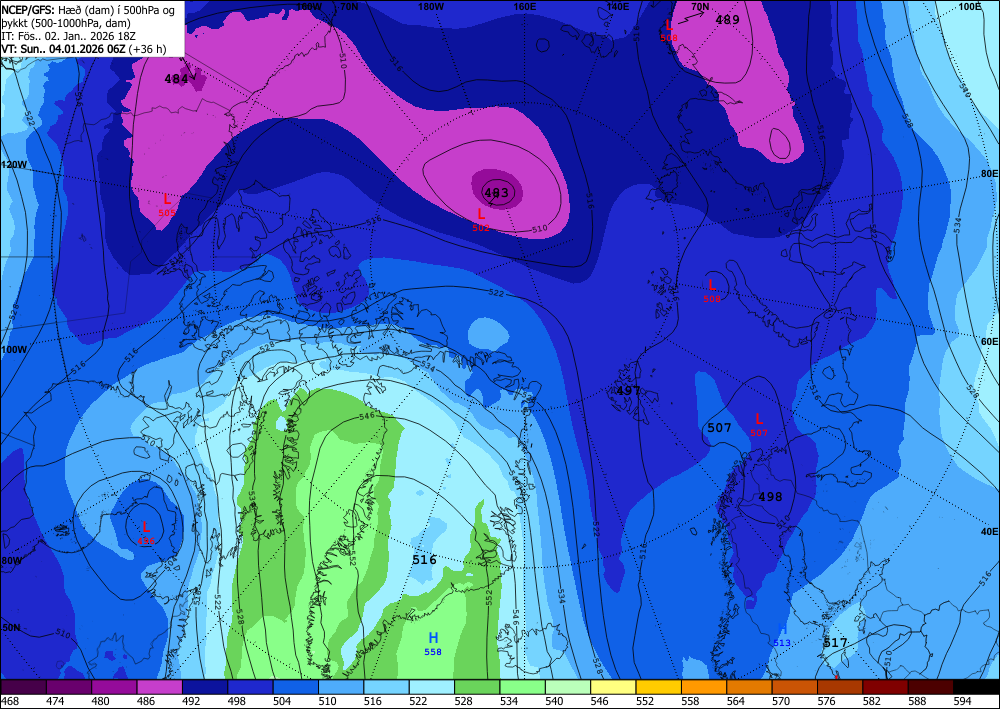Pick the navy legend swatch between 492 and 498
The height and width of the screenshot is (709, 1000).
tap(205, 687)
